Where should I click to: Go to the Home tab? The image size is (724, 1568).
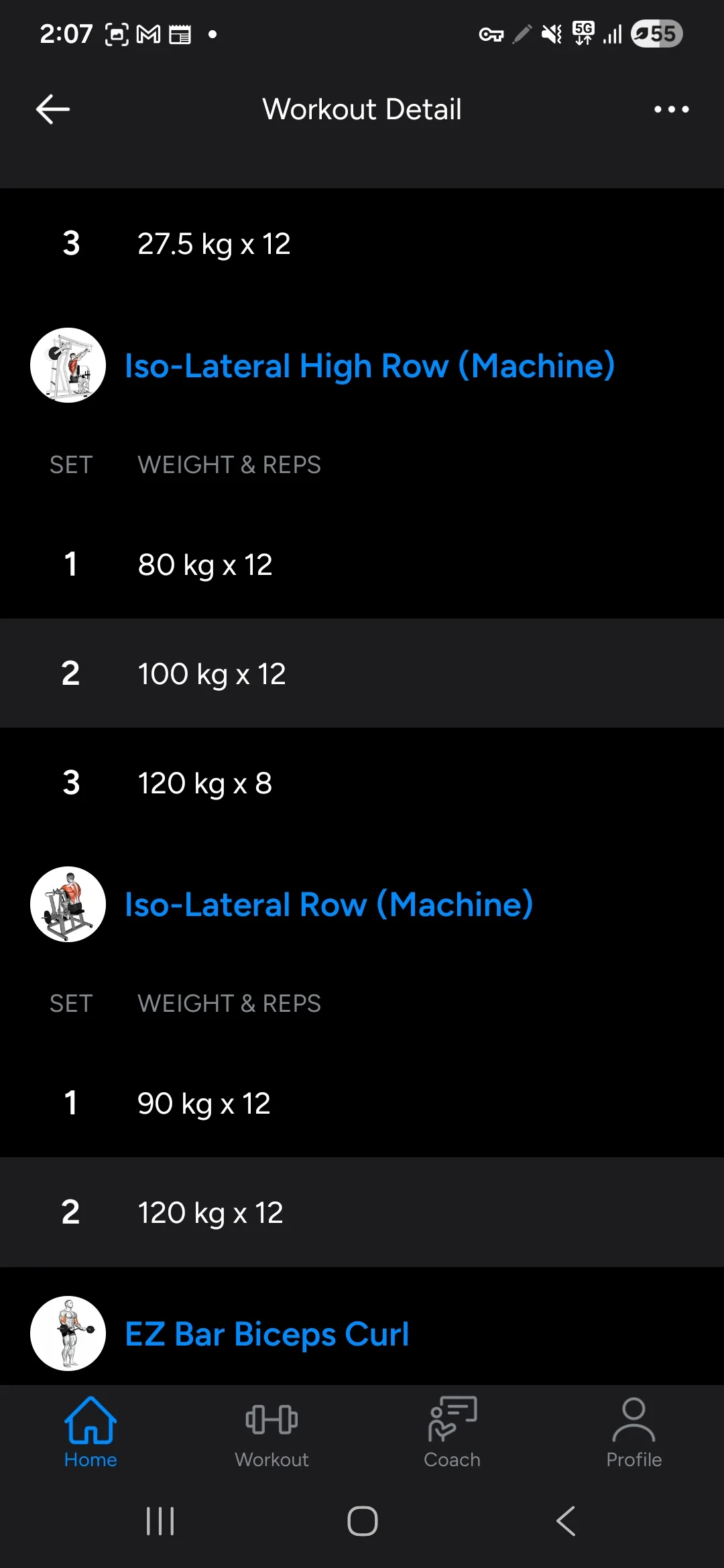(x=90, y=1432)
